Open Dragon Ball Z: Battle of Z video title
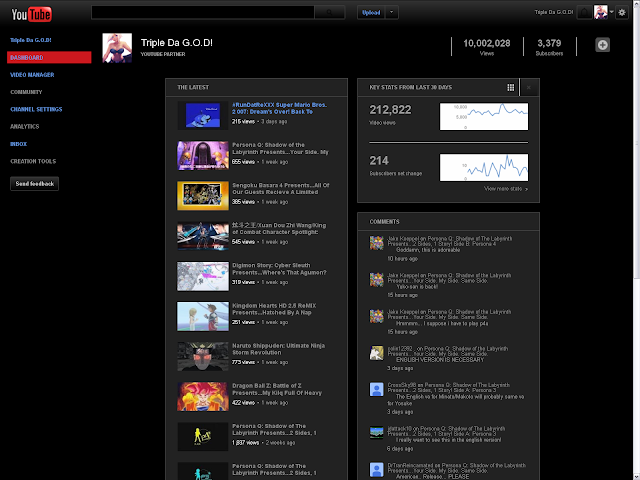Viewport: 640px width, 480px height. pyautogui.click(x=277, y=389)
